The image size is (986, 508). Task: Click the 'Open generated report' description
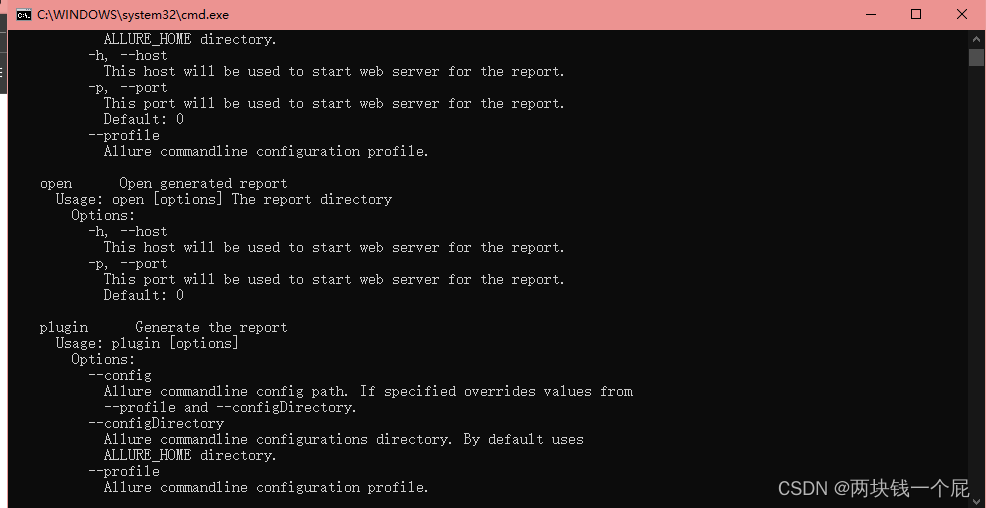[203, 184]
